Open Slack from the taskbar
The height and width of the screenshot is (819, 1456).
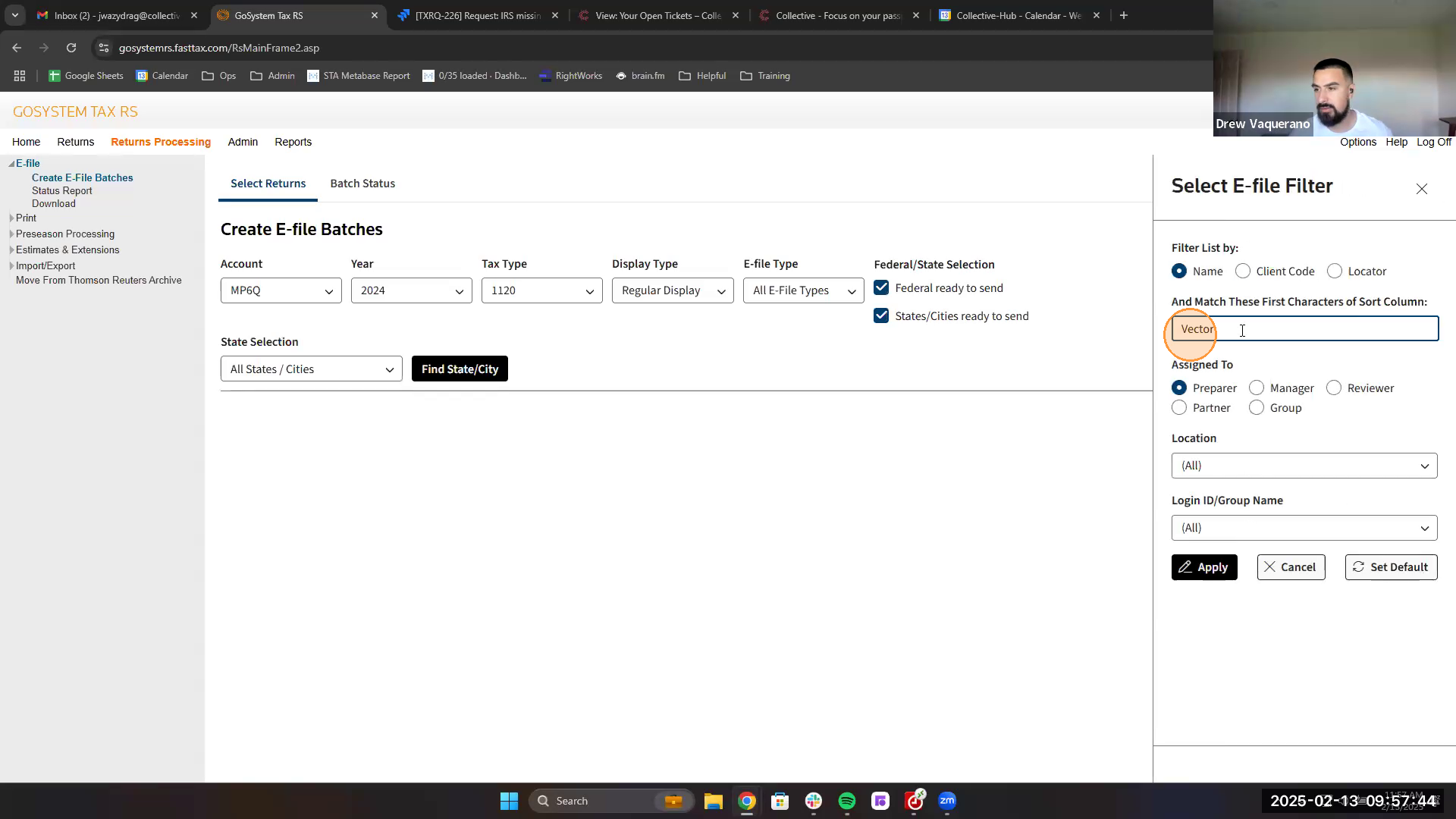(x=813, y=801)
